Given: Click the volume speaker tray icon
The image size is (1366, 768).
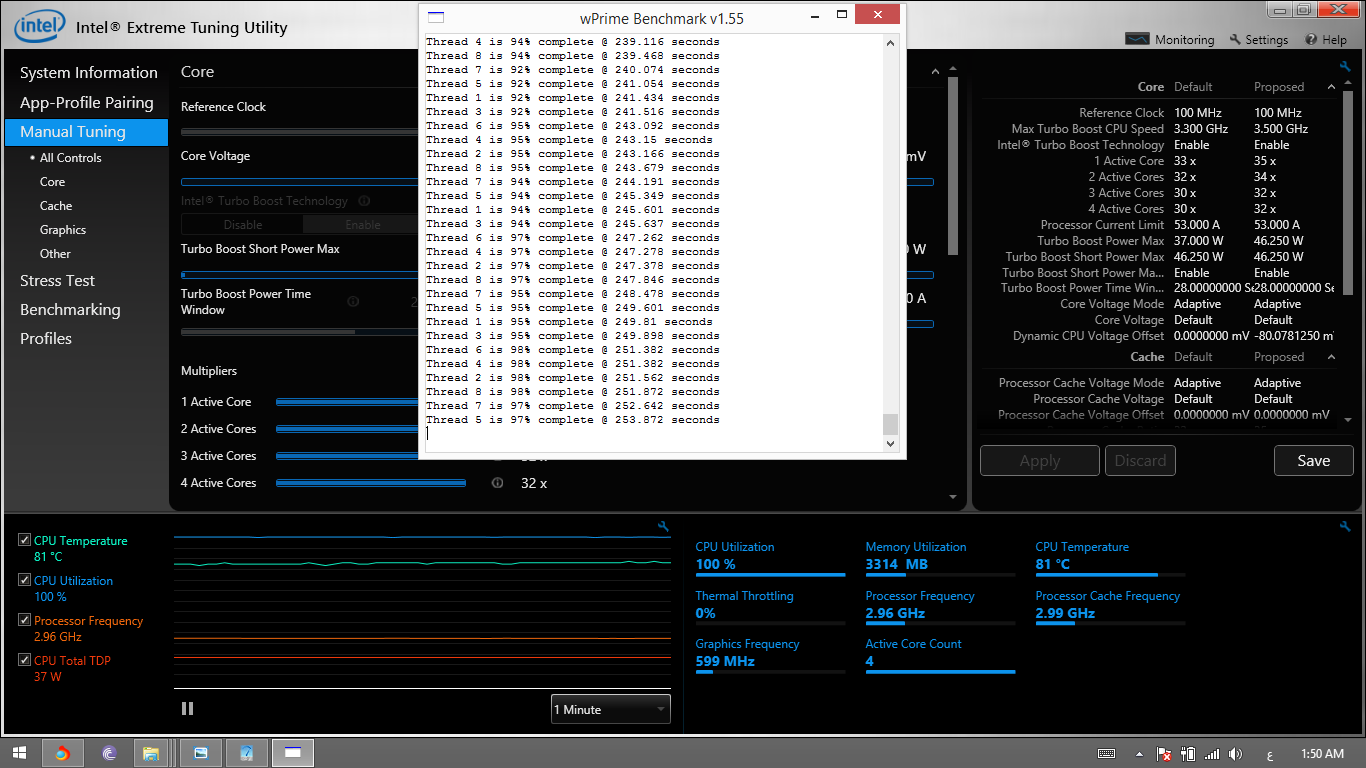Looking at the screenshot, I should coord(1236,754).
